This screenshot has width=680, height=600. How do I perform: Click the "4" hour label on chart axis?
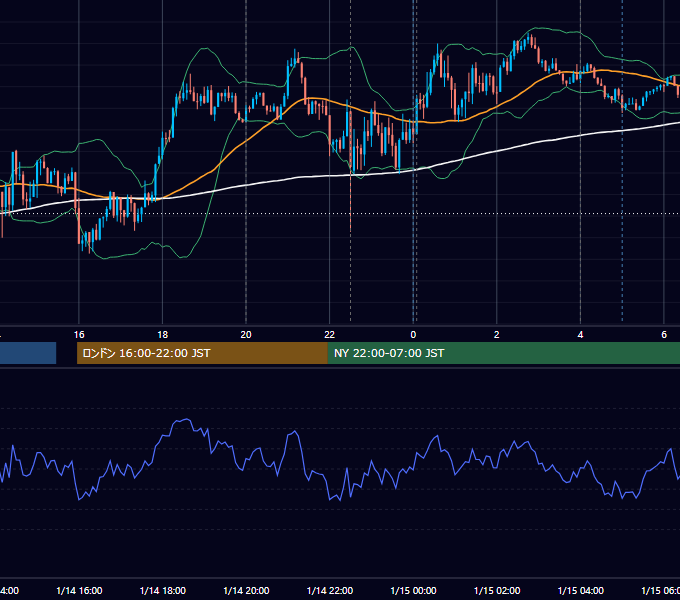tap(580, 334)
